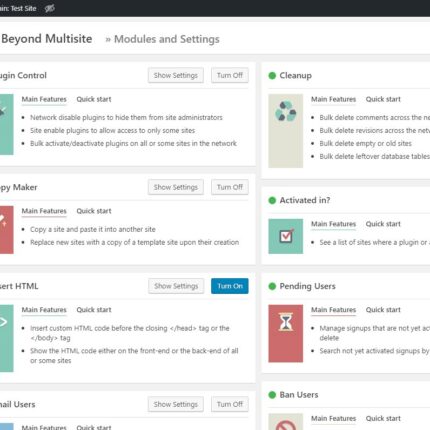Click 'Replace new sites with a copy' text
The width and height of the screenshot is (430, 430).
click(x=134, y=242)
